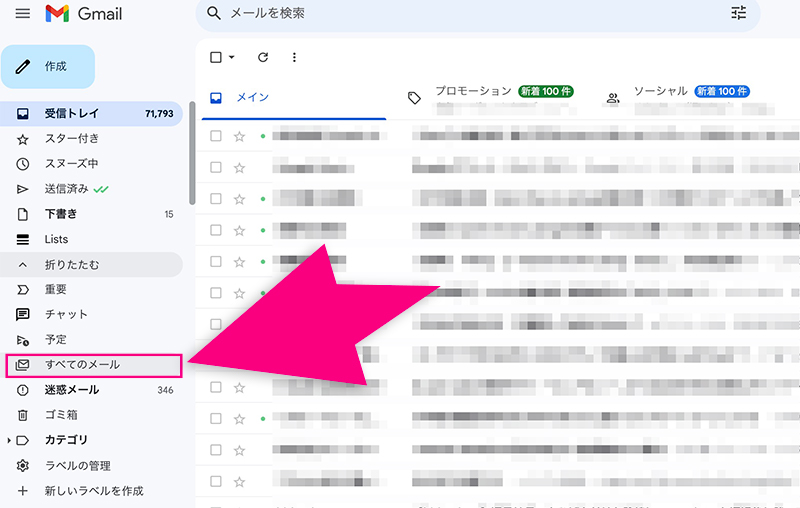Image resolution: width=800 pixels, height=508 pixels.
Task: Open すべてのメール (All Mail)
Action: click(82, 365)
